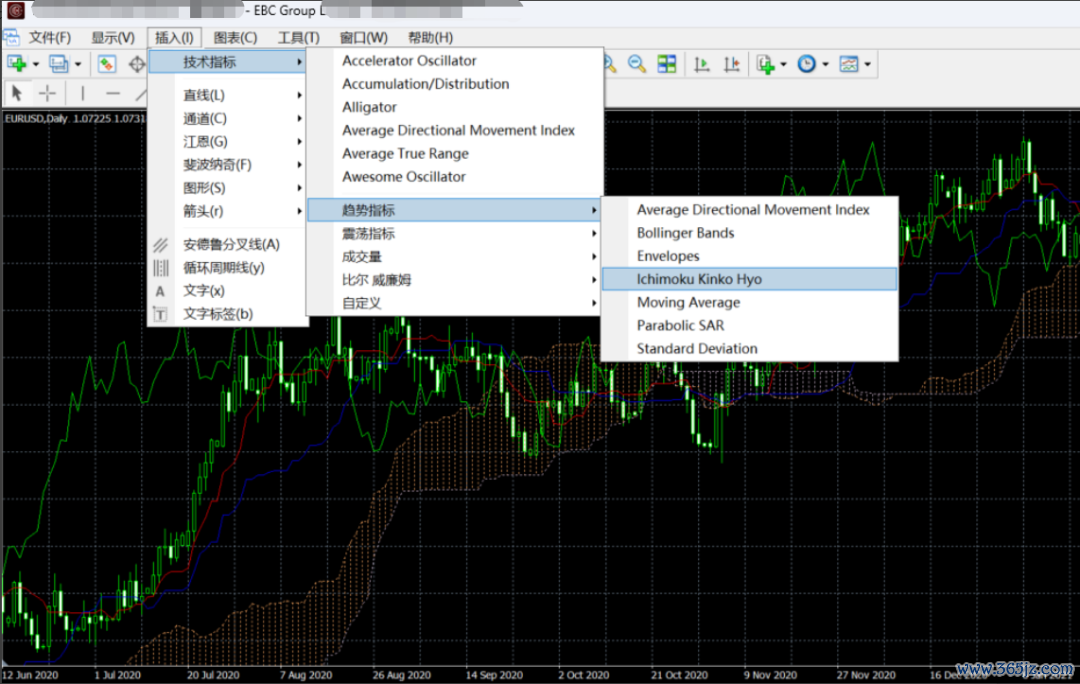
Task: Select the arrow Cursor tool
Action: 17,92
